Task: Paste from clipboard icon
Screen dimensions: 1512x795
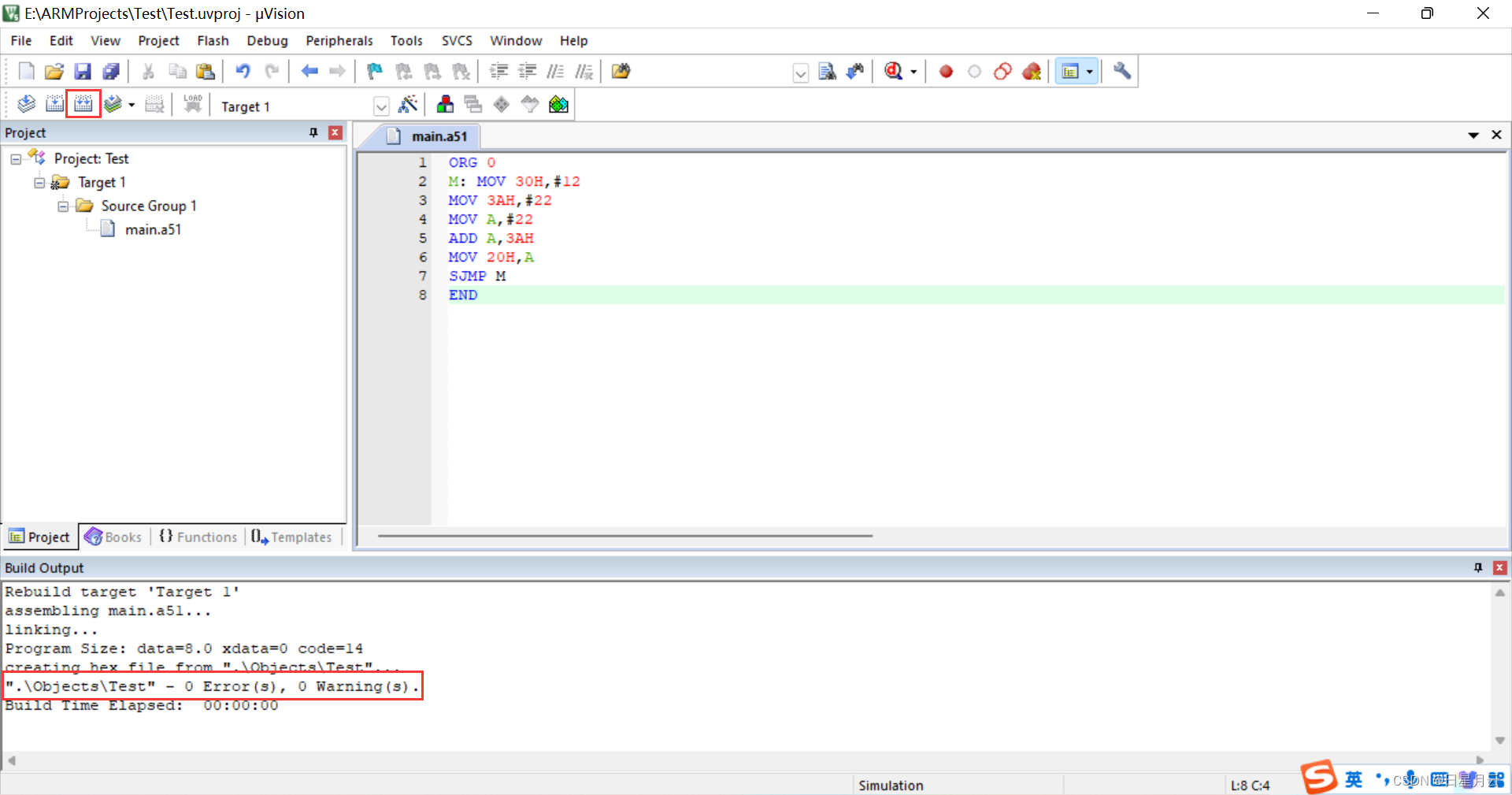Action: (x=206, y=72)
